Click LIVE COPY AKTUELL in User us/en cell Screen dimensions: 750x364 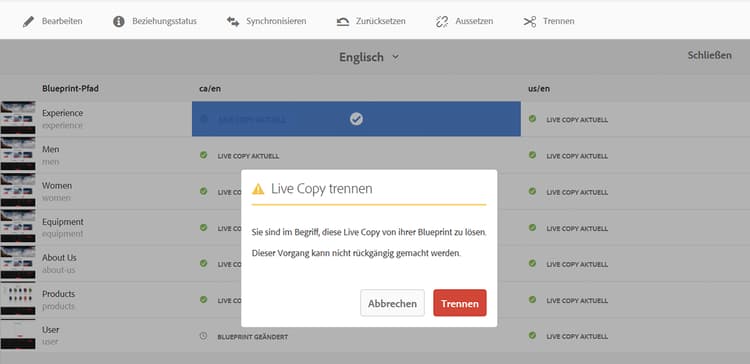577,337
